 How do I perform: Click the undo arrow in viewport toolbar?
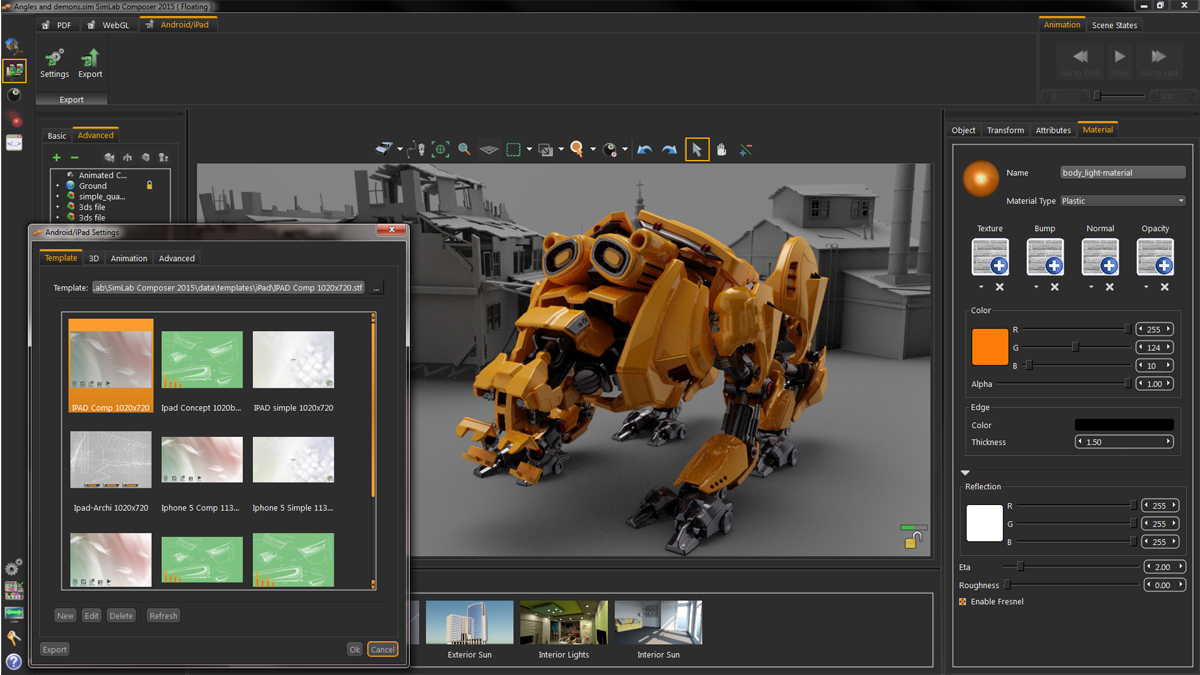click(x=645, y=150)
